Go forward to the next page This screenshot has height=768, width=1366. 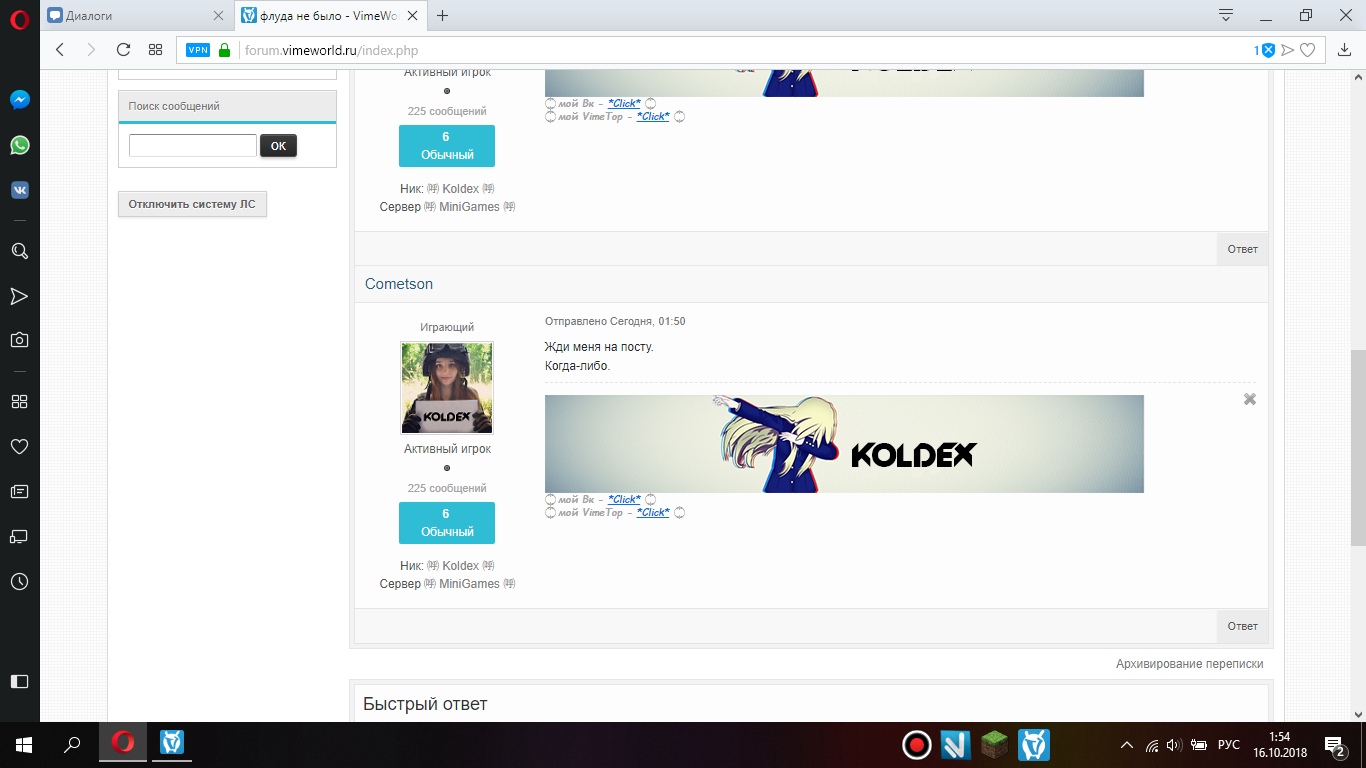point(91,49)
